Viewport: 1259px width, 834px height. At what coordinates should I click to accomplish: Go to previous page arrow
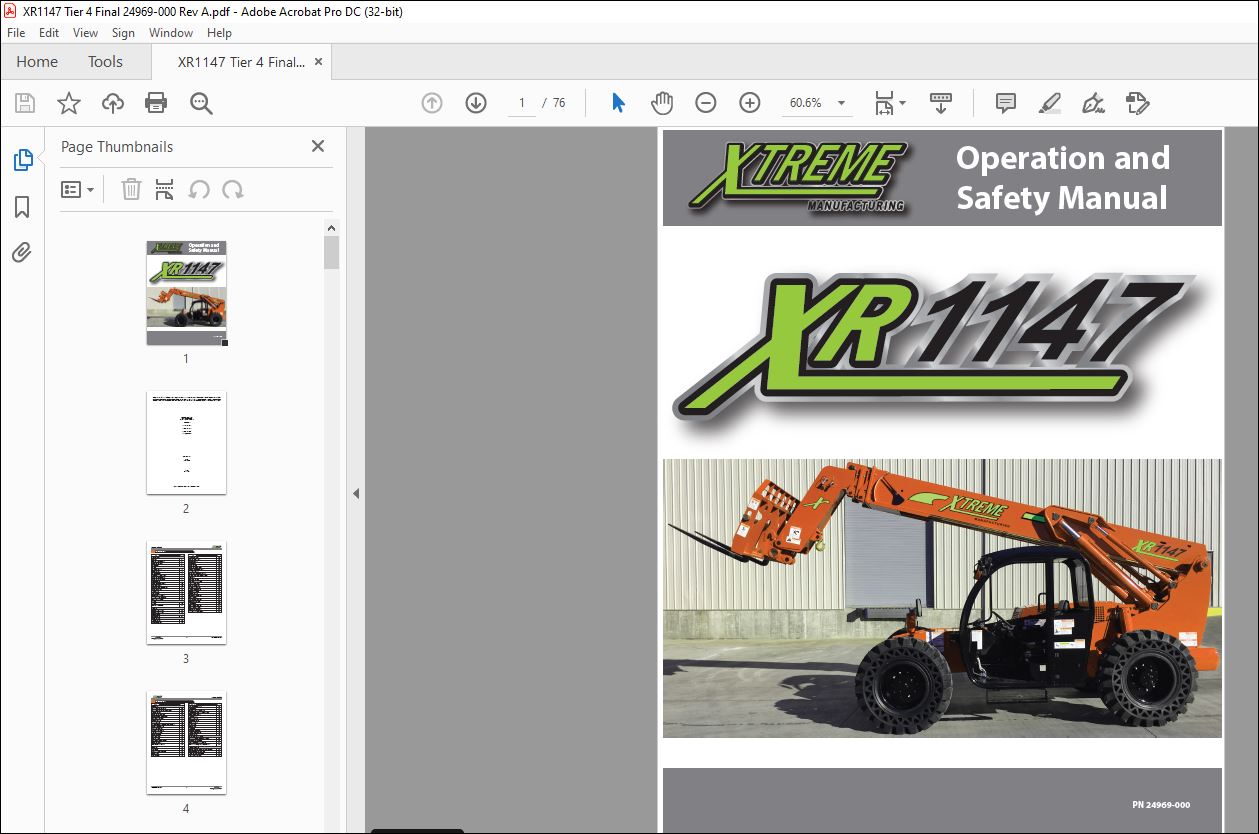pyautogui.click(x=432, y=103)
